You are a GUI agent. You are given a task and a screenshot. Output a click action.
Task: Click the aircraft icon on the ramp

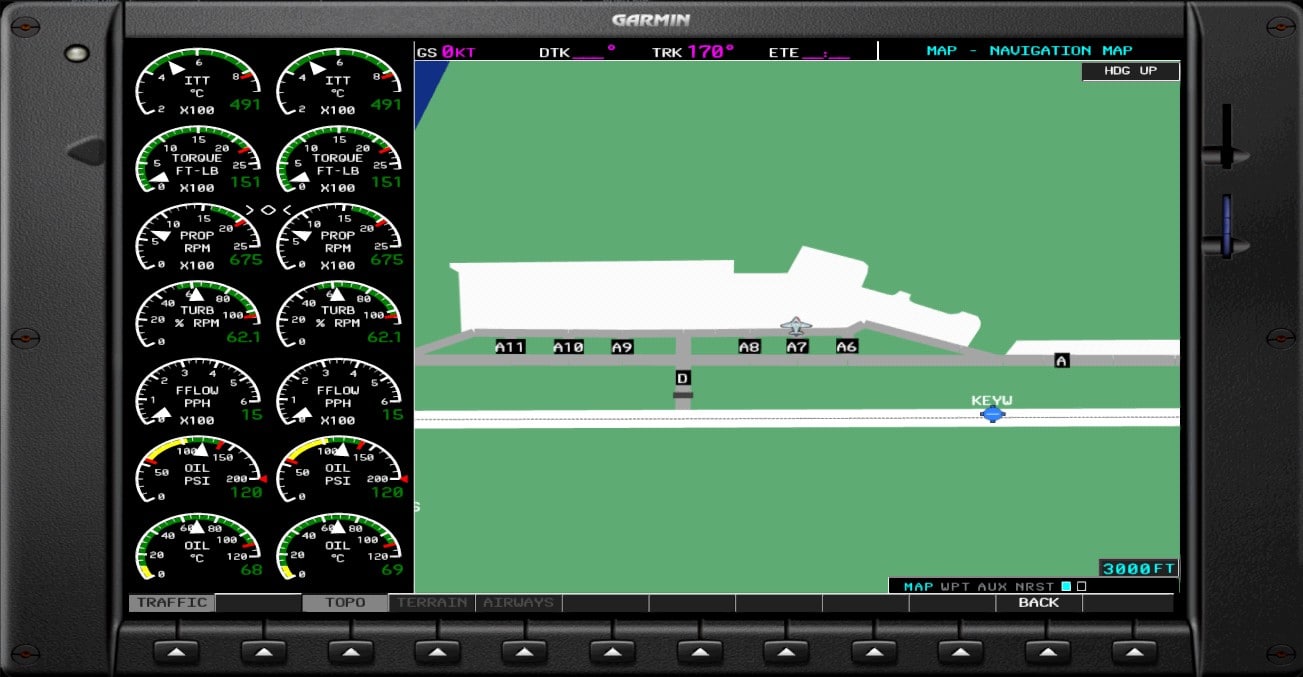pyautogui.click(x=796, y=326)
